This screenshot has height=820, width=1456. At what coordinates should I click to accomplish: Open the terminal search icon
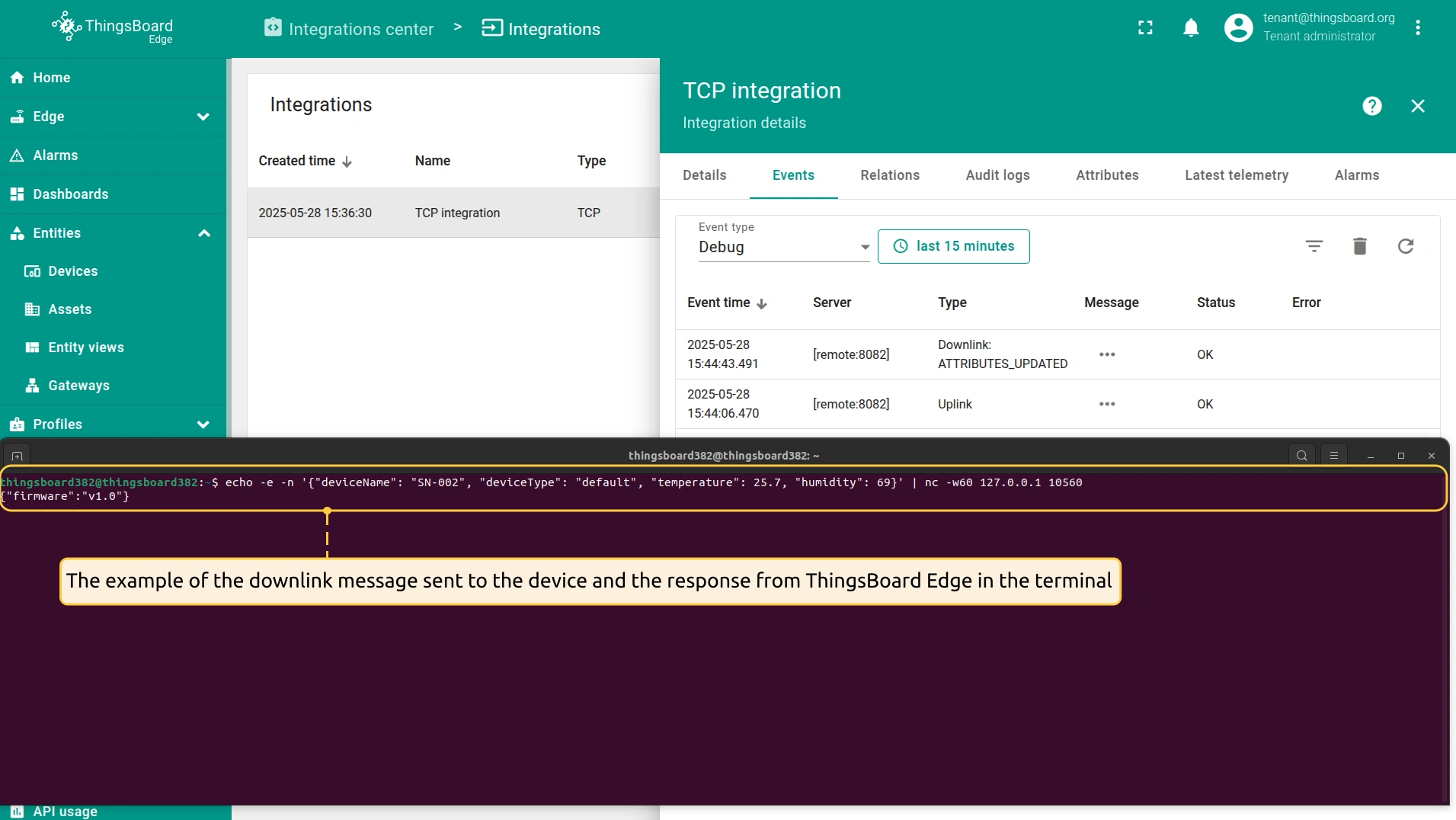(1301, 456)
